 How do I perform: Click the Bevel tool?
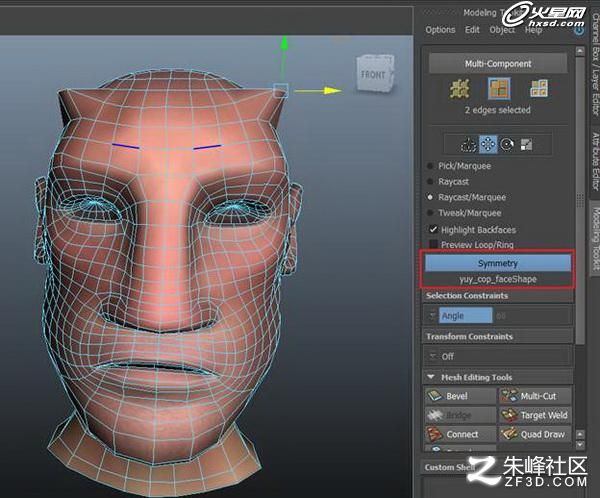click(460, 396)
